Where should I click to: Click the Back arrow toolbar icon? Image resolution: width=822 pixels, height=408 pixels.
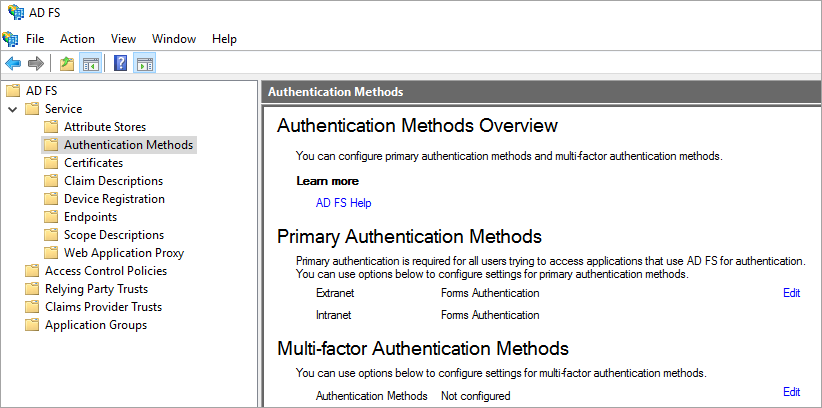(12, 64)
